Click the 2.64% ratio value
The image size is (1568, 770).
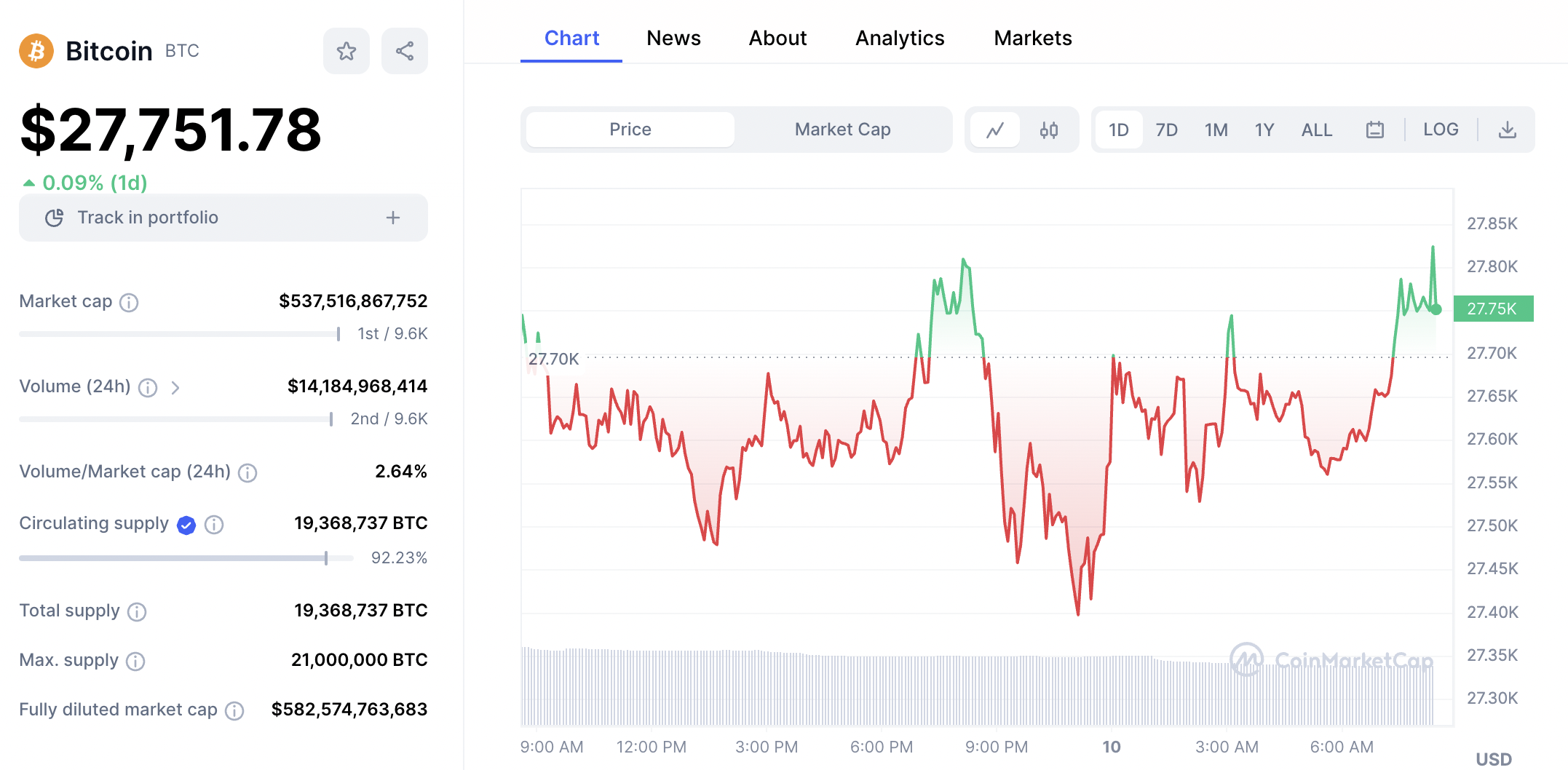(x=401, y=472)
